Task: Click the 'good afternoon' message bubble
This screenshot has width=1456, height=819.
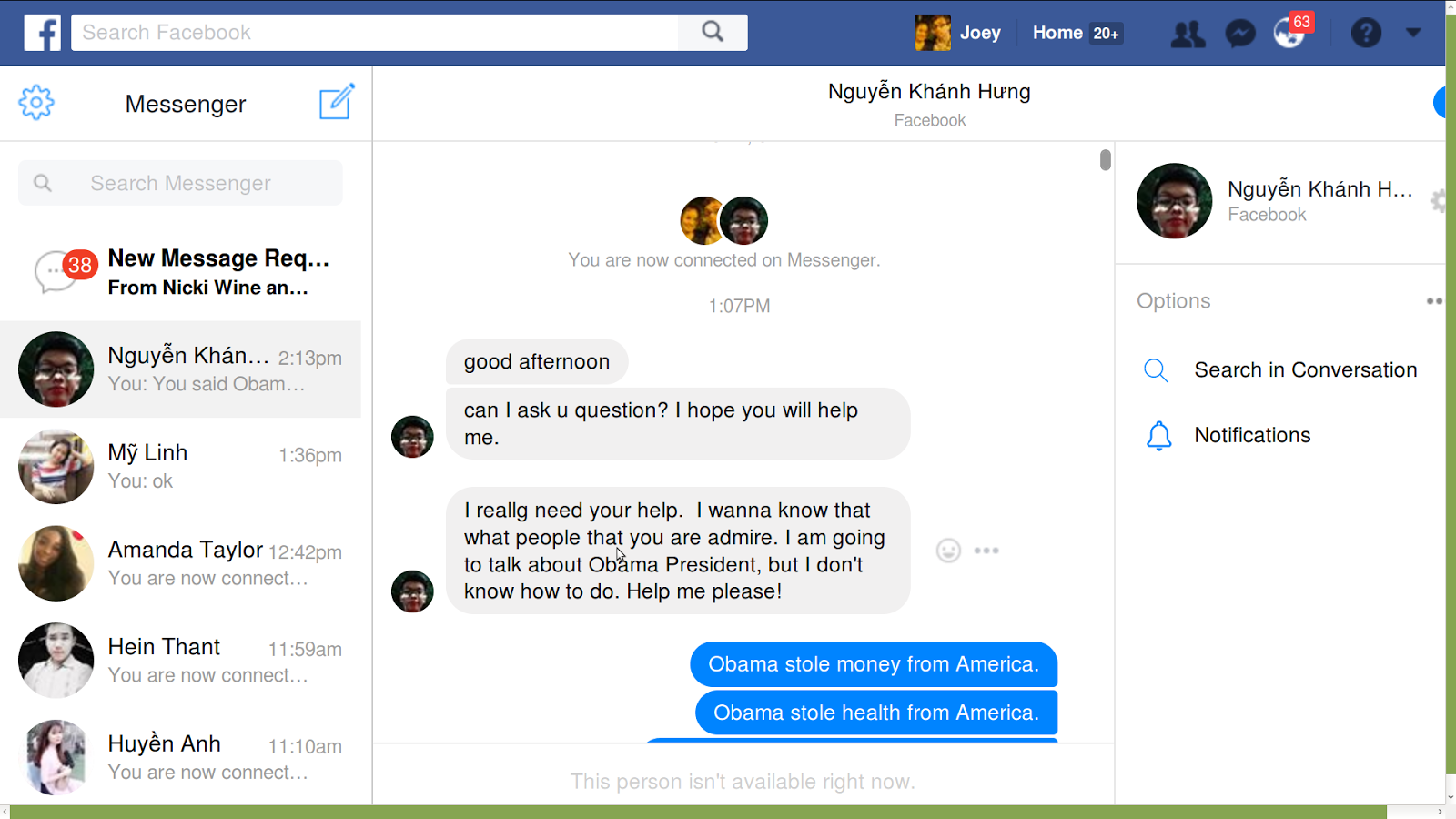Action: (537, 362)
